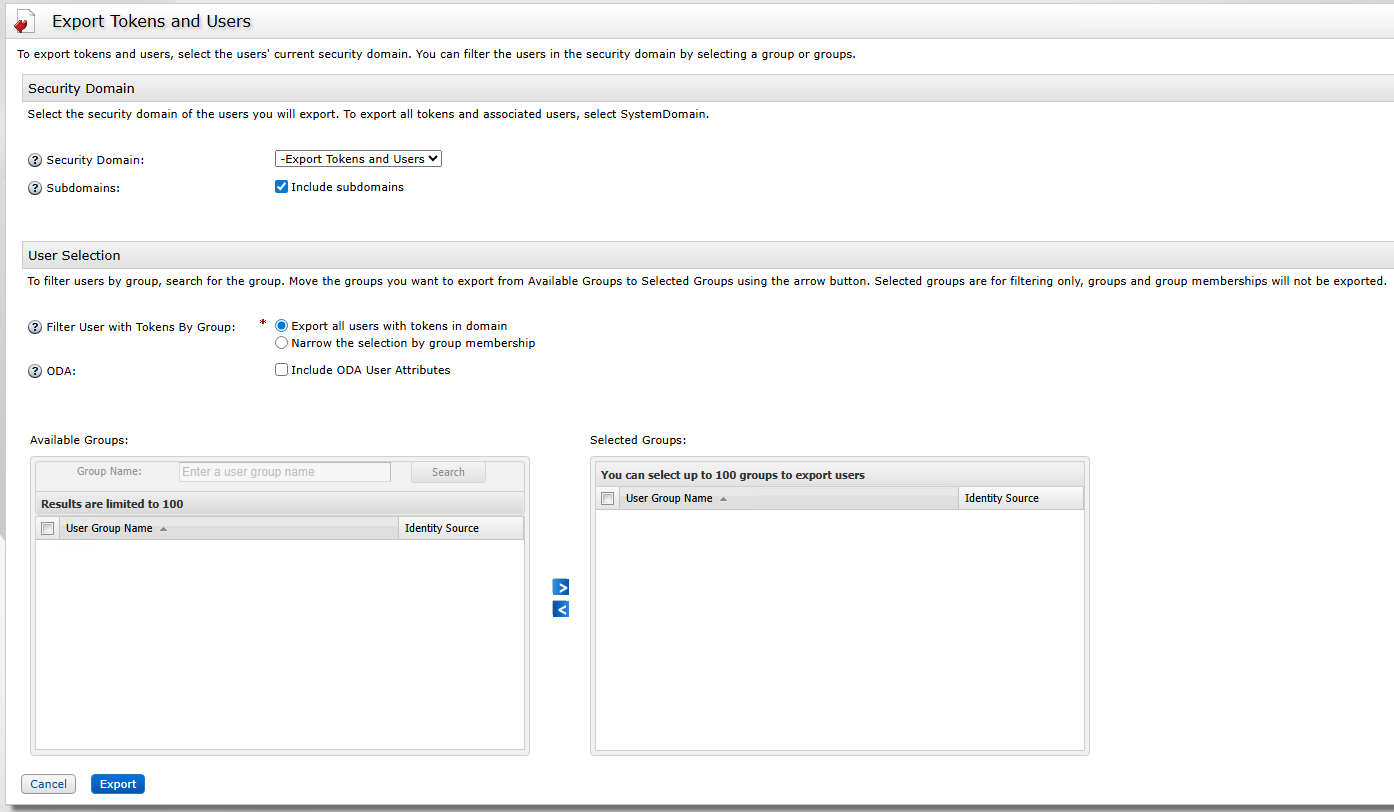1394x812 pixels.
Task: Uncheck the Include subdomains checkbox
Action: [282, 187]
